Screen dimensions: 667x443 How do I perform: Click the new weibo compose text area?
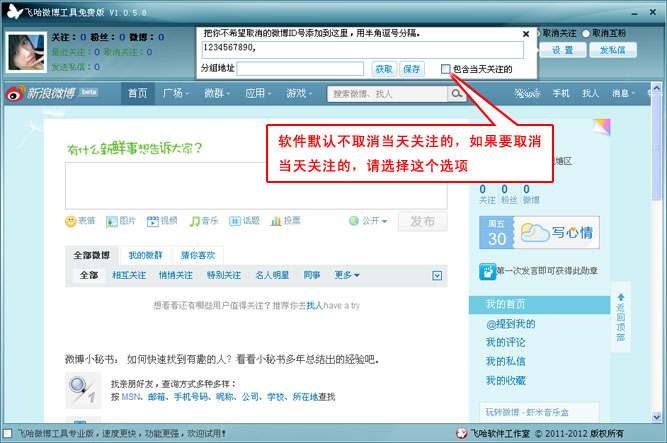(256, 186)
